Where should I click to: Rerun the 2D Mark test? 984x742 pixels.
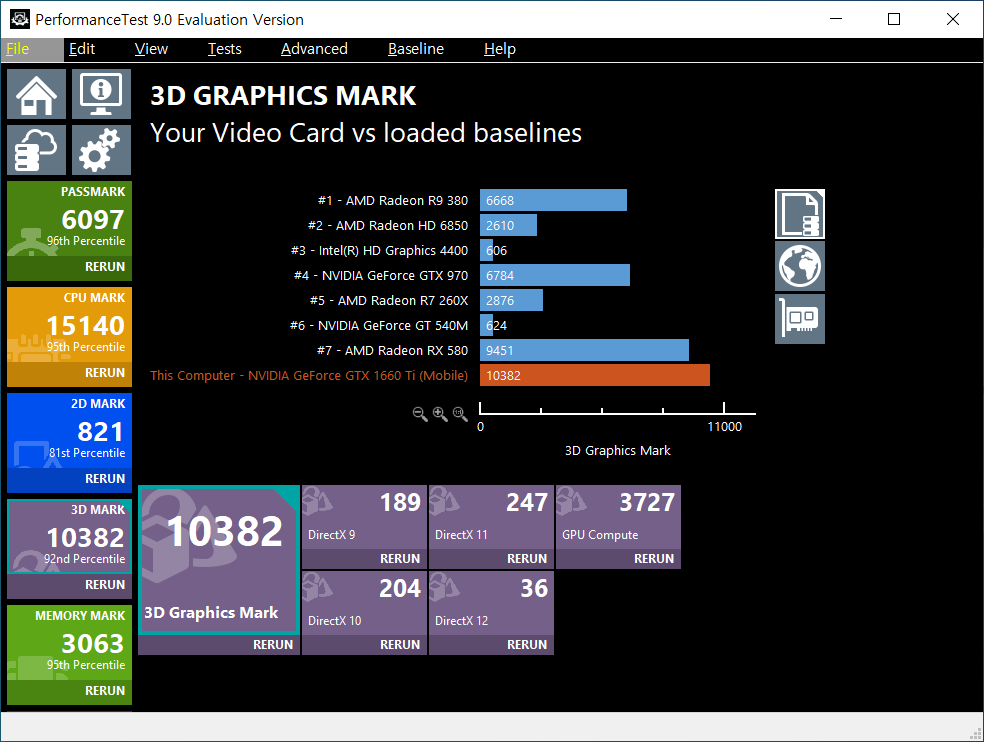(70, 479)
